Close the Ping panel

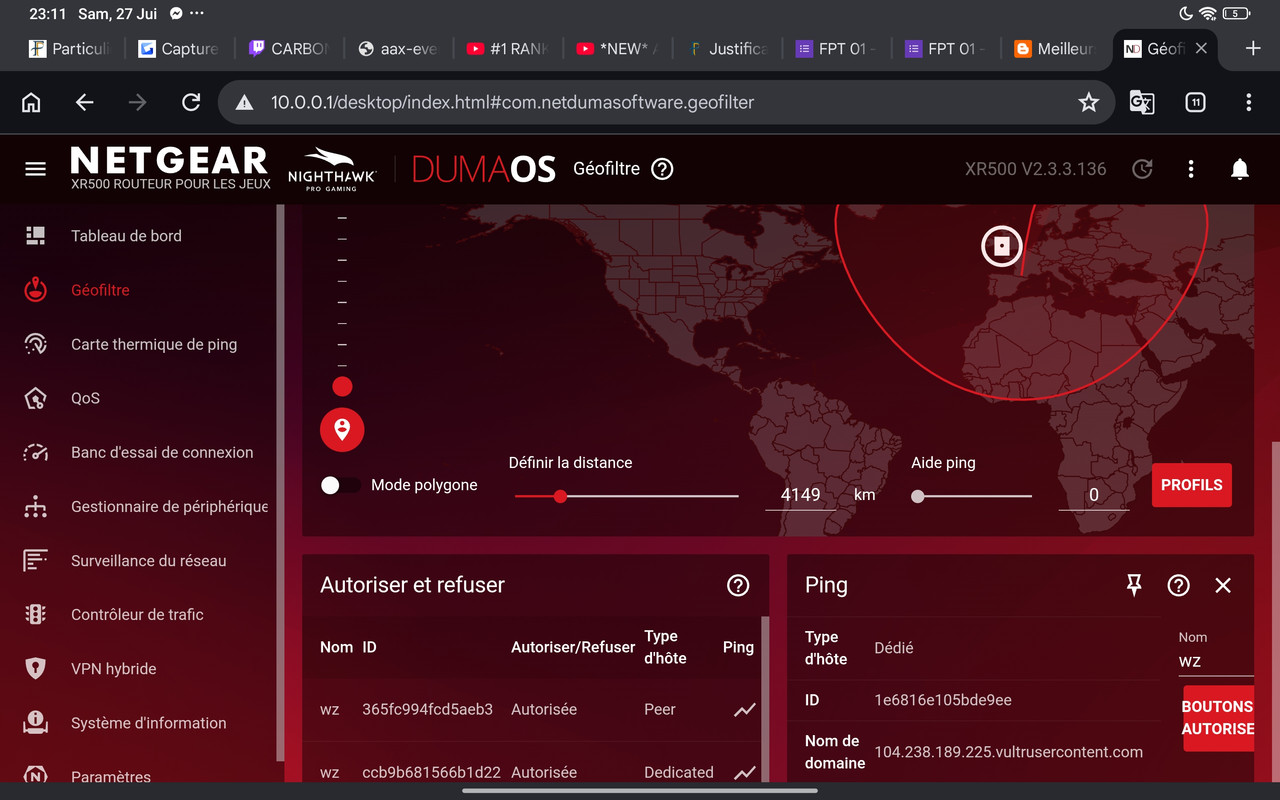point(1223,585)
